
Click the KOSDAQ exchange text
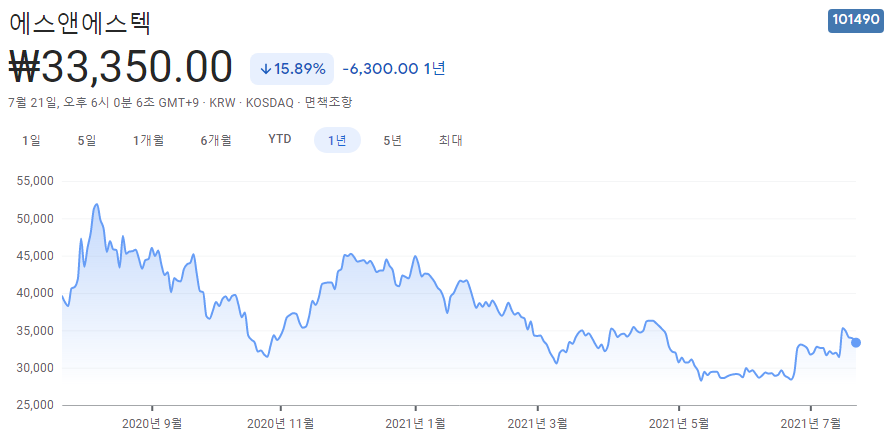point(270,103)
